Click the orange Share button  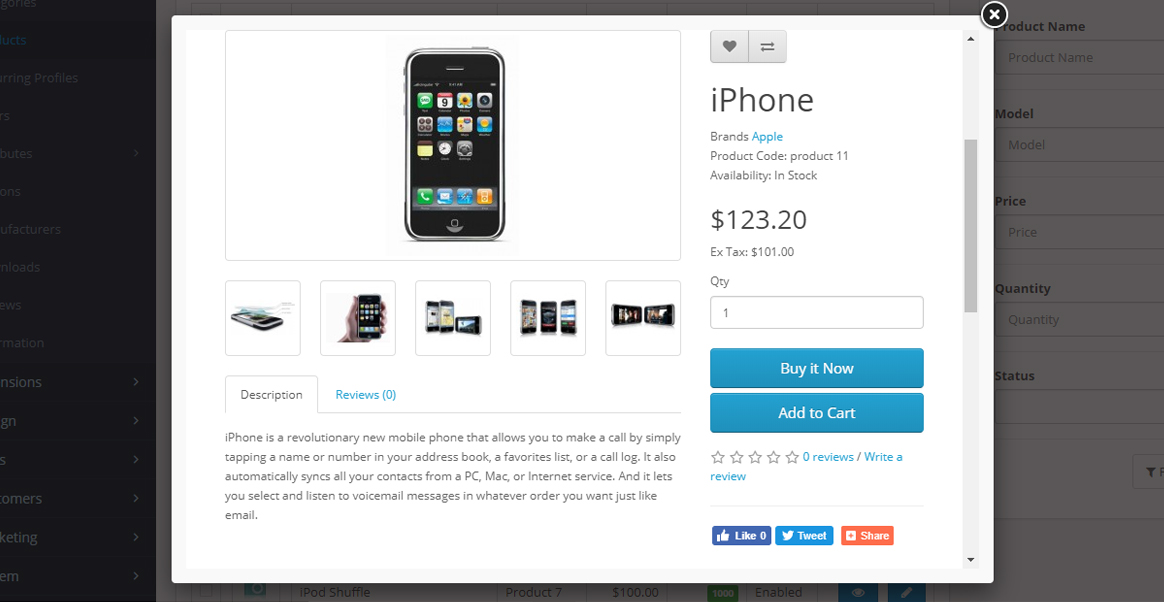(x=867, y=536)
